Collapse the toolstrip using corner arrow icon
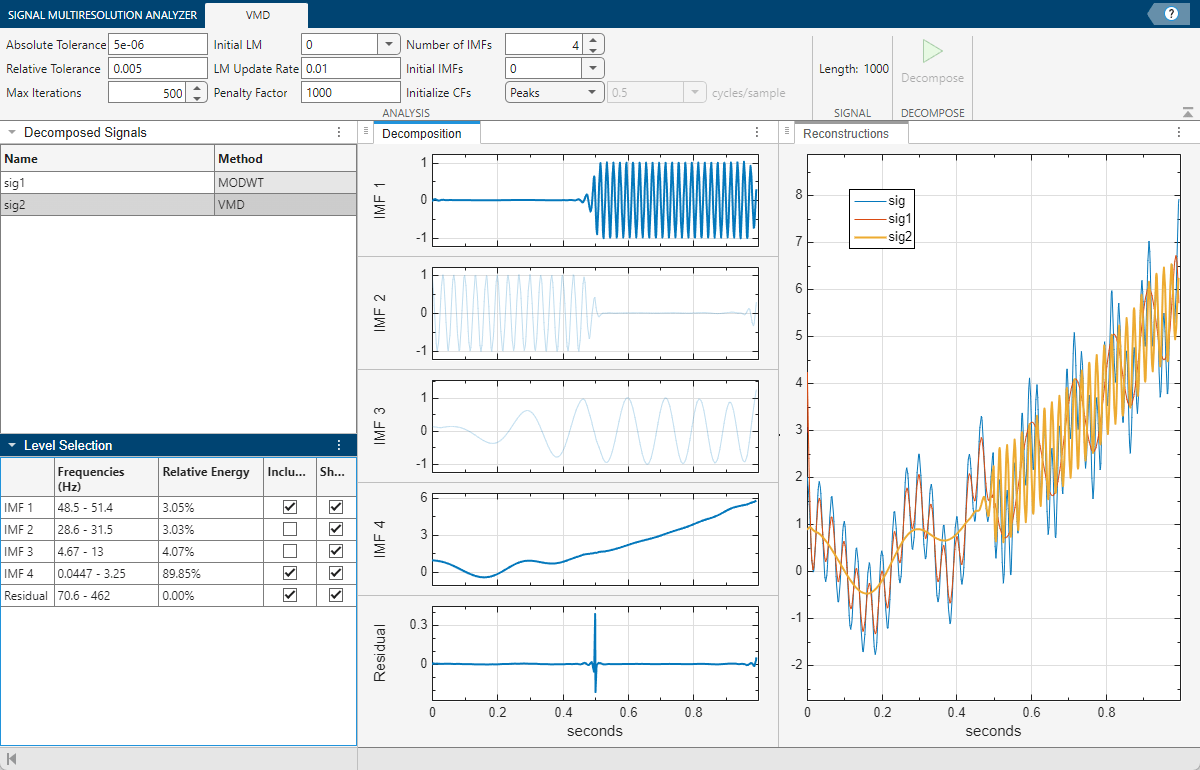The width and height of the screenshot is (1200, 770). pyautogui.click(x=1187, y=113)
